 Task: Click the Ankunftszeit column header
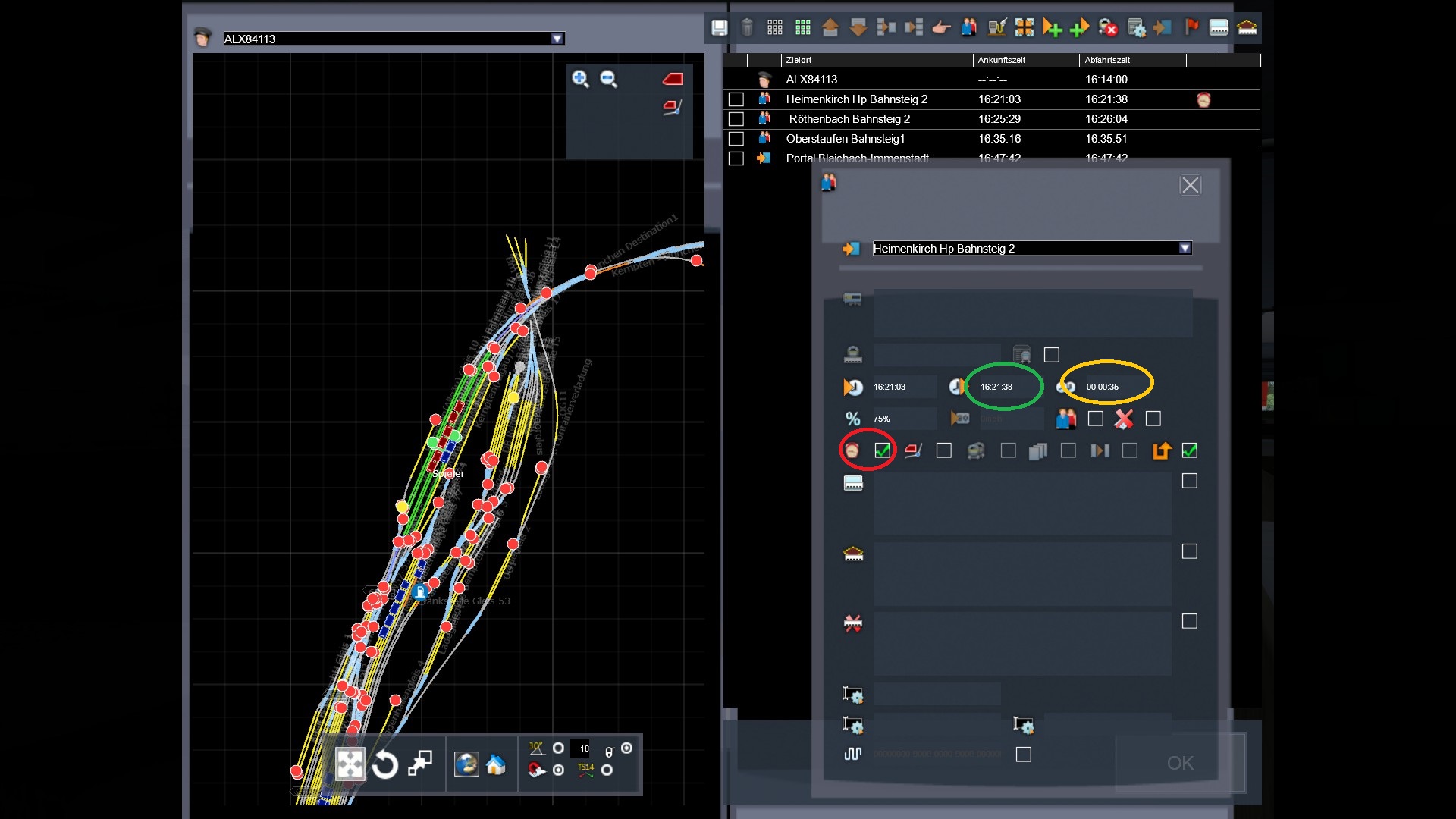point(1001,60)
